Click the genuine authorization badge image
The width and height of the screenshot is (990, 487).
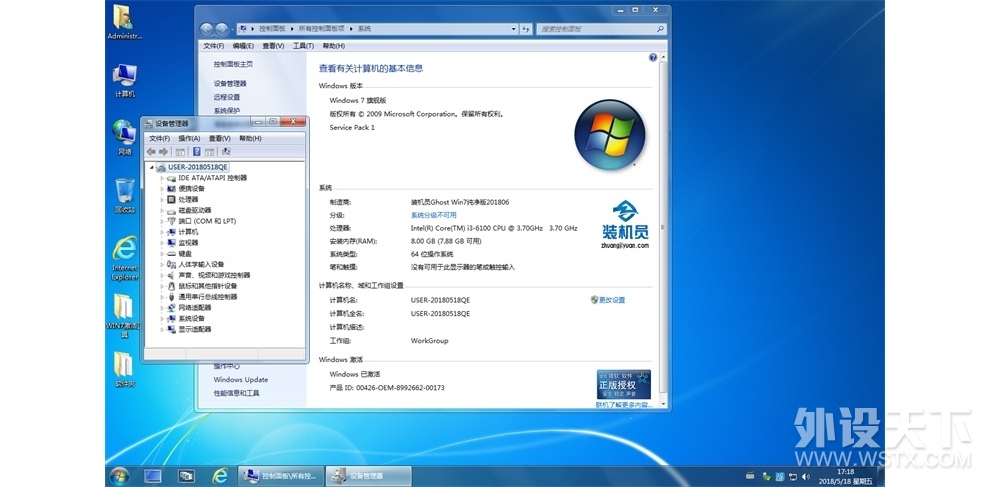coord(623,384)
